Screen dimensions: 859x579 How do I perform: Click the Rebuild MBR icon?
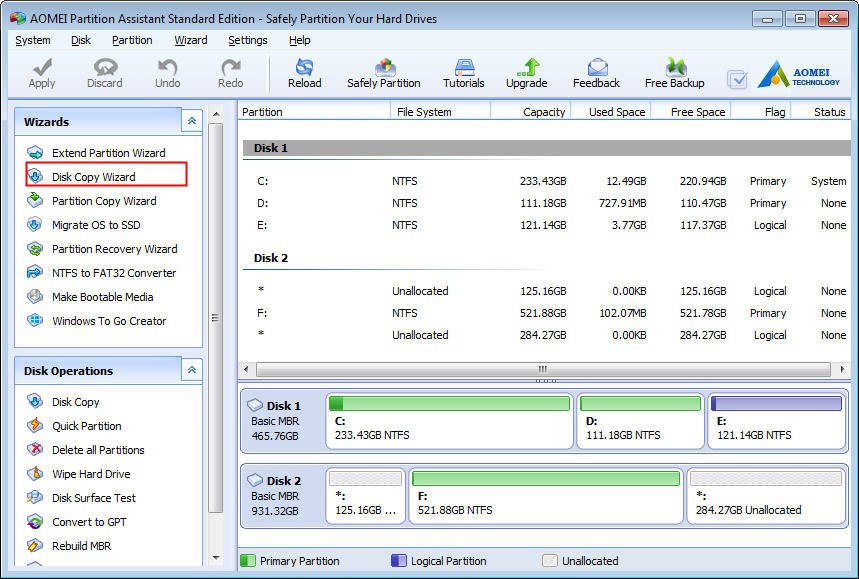point(35,546)
